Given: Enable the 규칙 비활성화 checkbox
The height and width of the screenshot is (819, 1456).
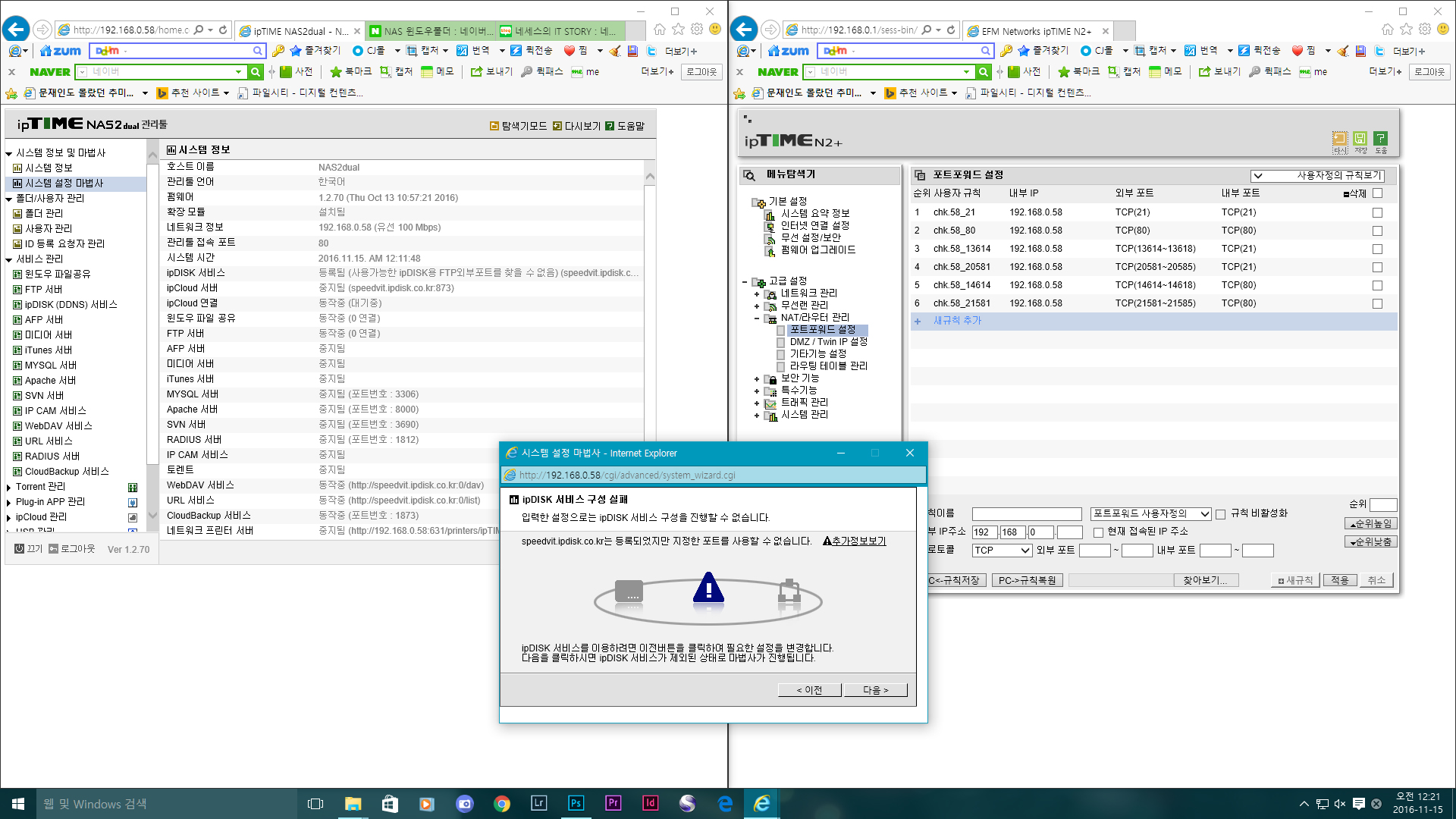Looking at the screenshot, I should (1220, 514).
